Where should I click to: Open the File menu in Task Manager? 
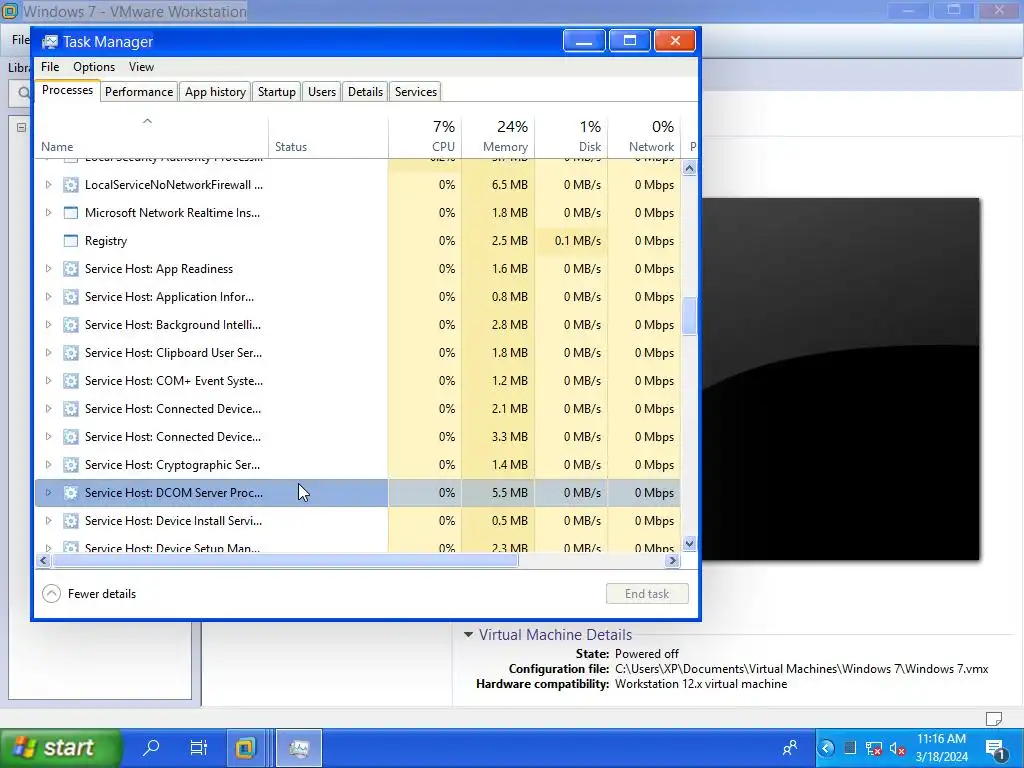(50, 67)
